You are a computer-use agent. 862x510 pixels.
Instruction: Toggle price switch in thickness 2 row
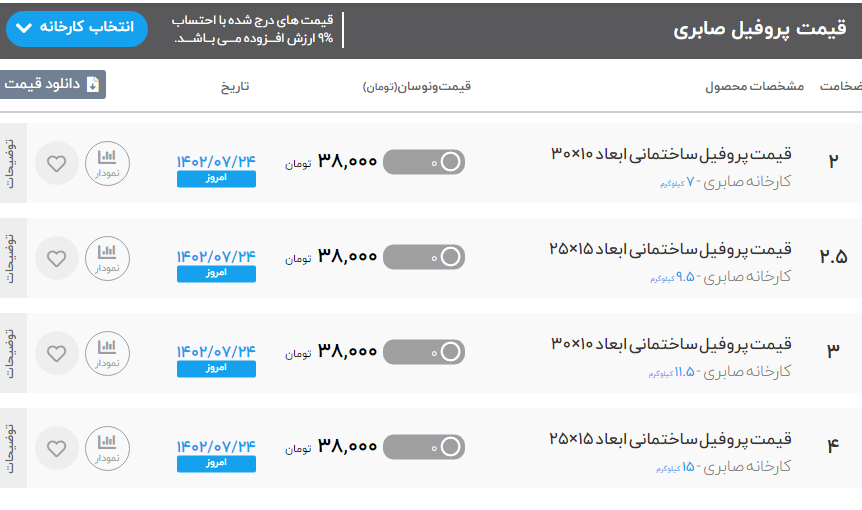(424, 162)
